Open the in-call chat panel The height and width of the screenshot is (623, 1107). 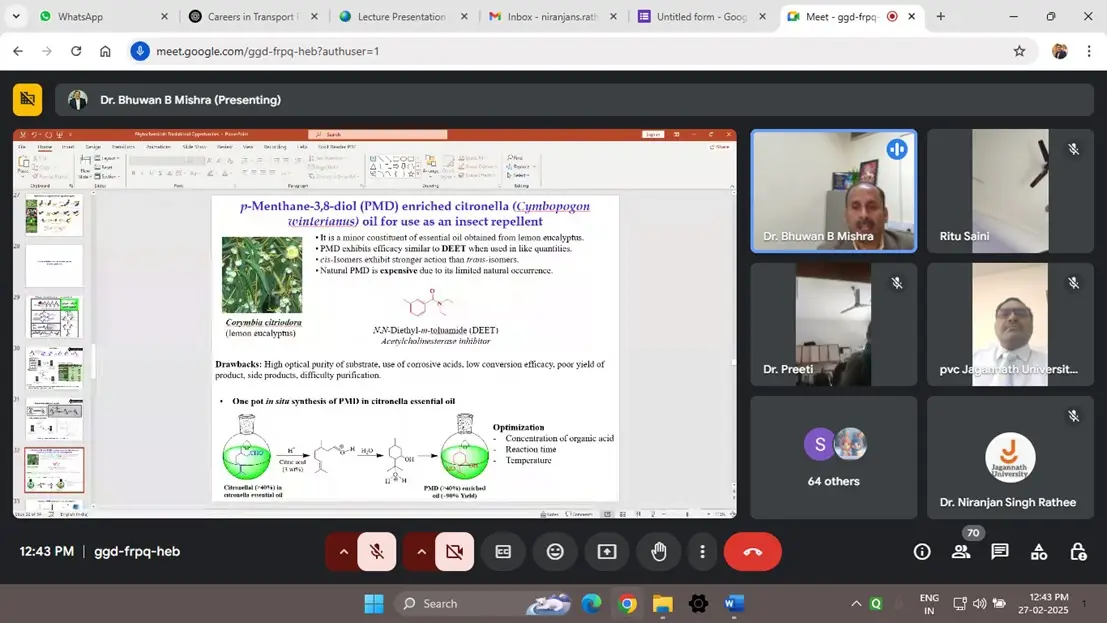point(1000,552)
